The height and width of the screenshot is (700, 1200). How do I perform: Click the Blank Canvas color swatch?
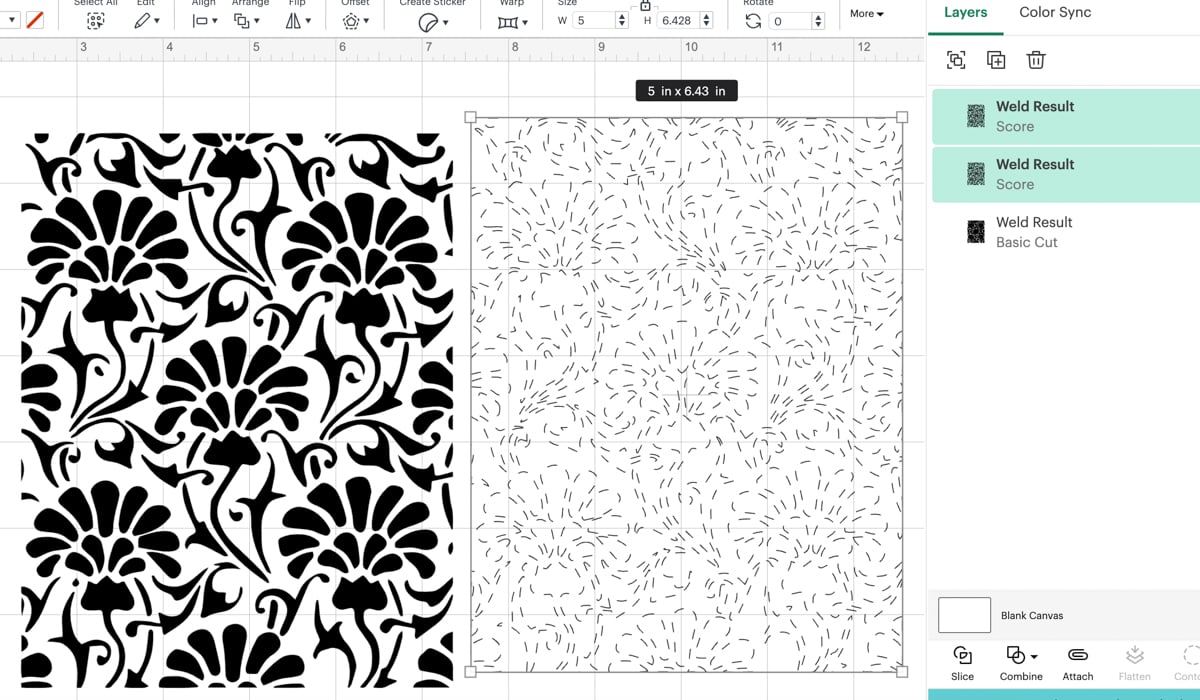tap(963, 615)
